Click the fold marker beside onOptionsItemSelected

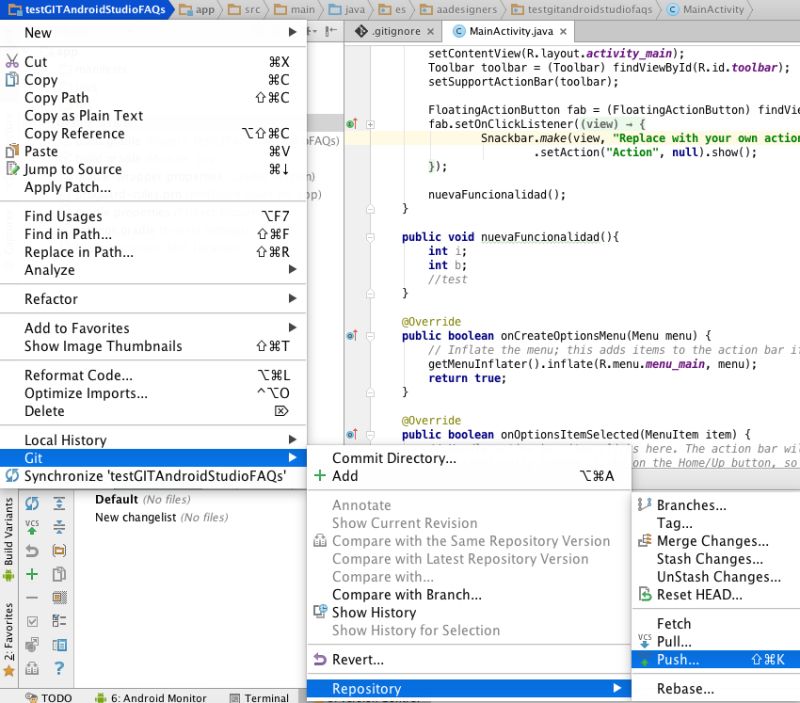370,435
